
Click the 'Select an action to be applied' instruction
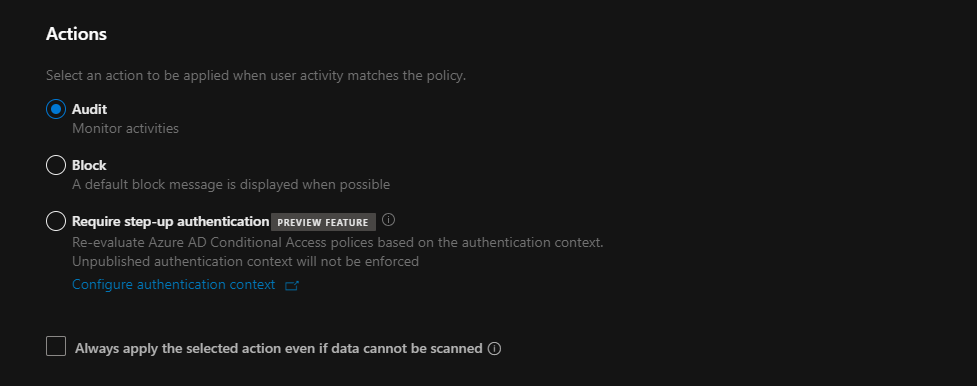pyautogui.click(x=256, y=76)
